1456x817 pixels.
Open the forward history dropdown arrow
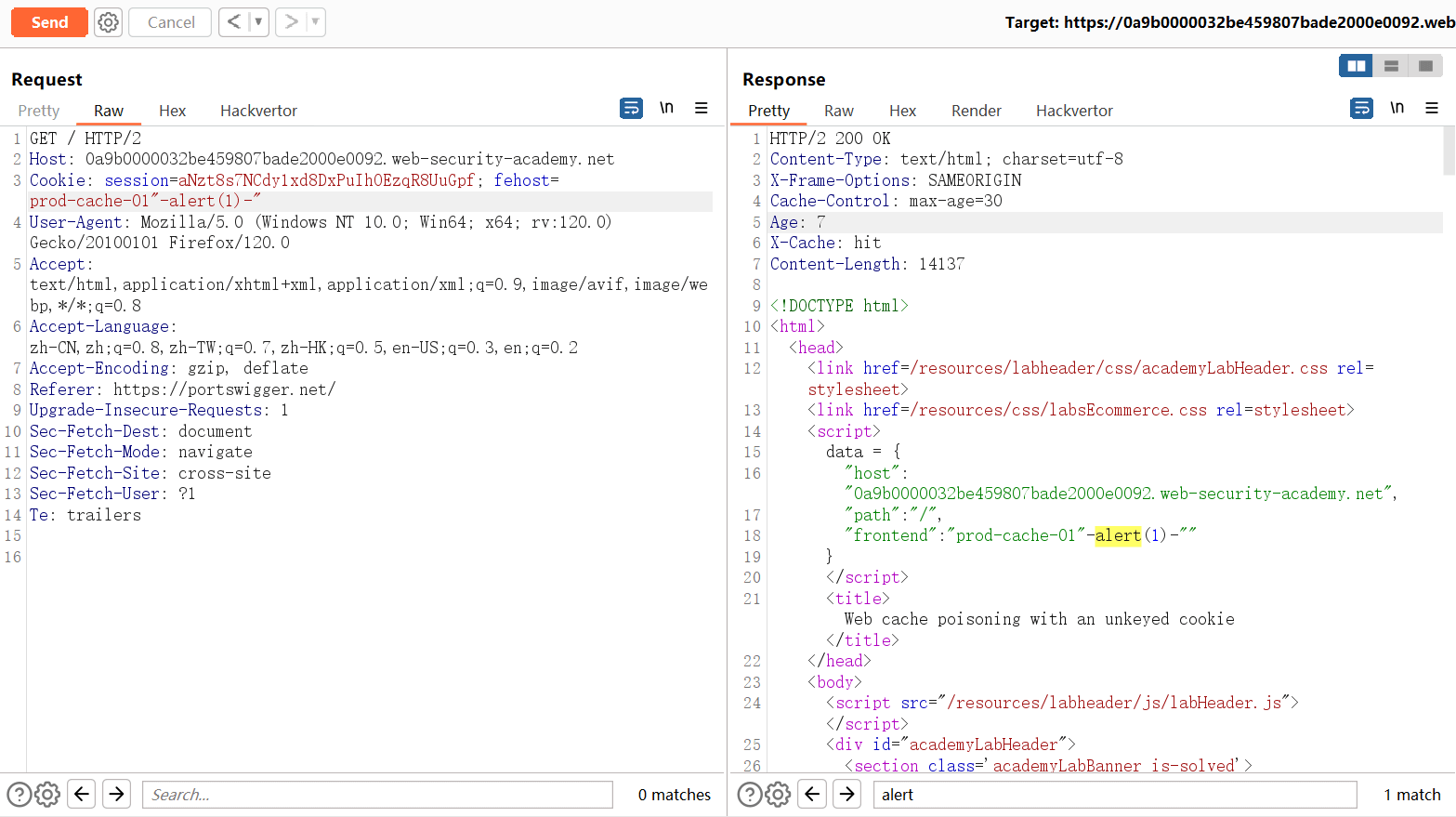pyautogui.click(x=316, y=21)
